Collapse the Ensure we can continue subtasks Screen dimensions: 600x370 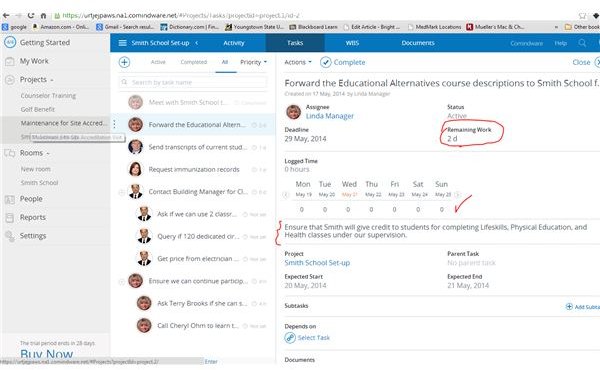click(122, 282)
